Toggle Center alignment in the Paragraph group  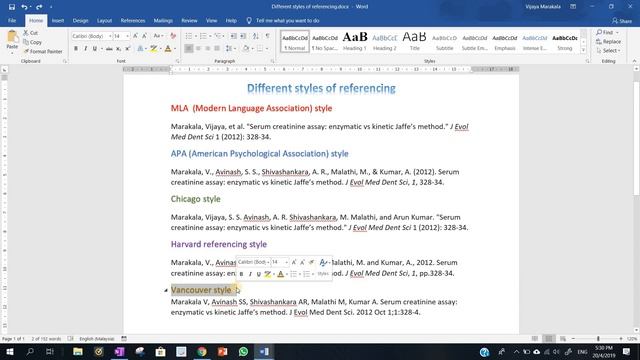coord(198,49)
